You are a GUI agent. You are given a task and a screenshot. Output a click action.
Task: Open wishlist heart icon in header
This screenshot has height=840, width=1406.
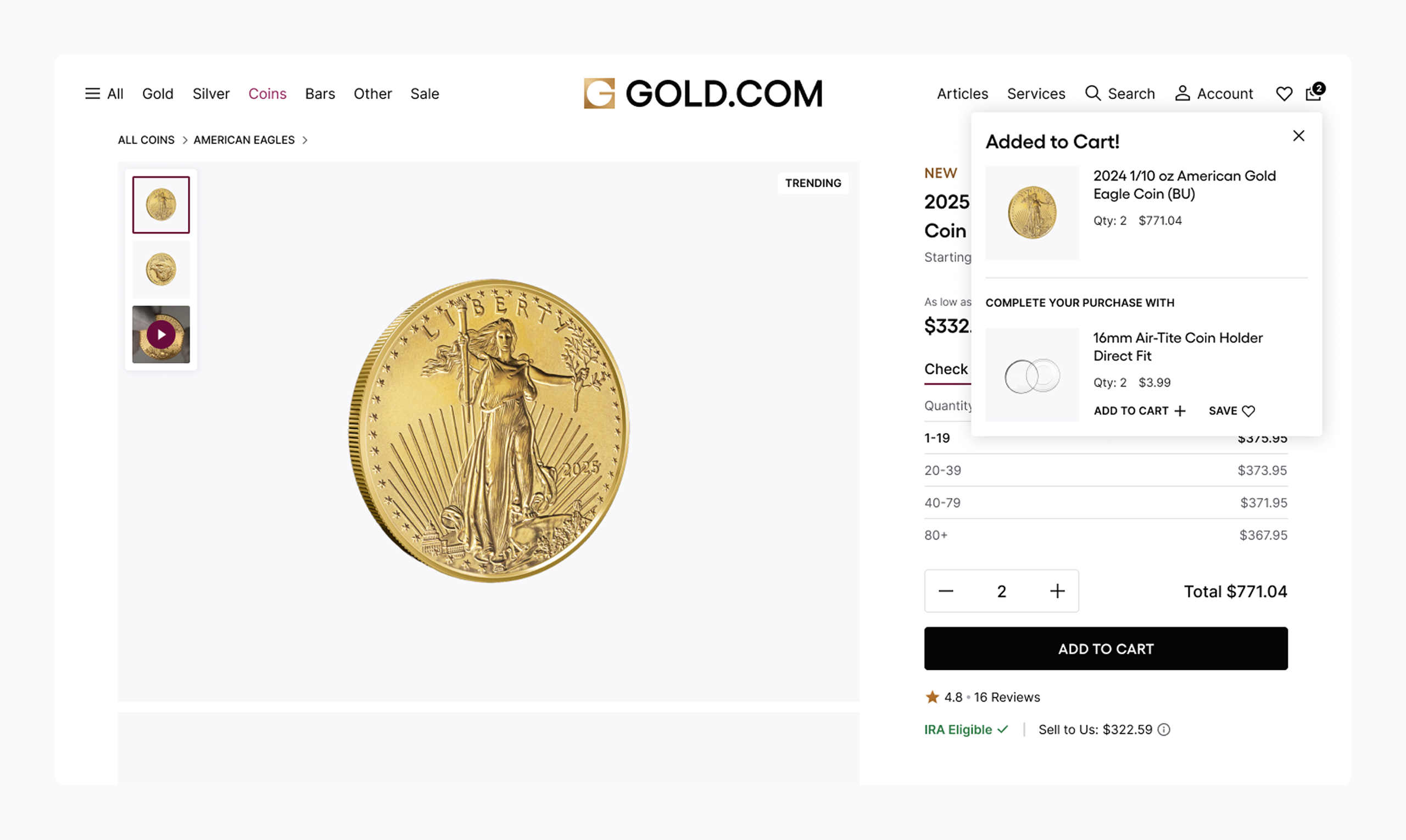[x=1284, y=93]
